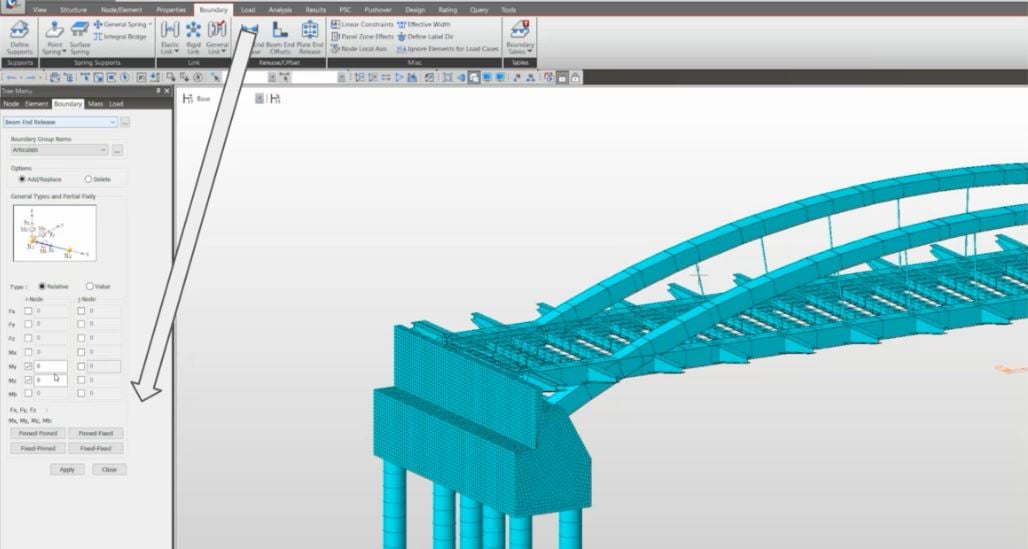This screenshot has height=549, width=1028.
Task: Click the General Link icon
Action: click(x=217, y=30)
